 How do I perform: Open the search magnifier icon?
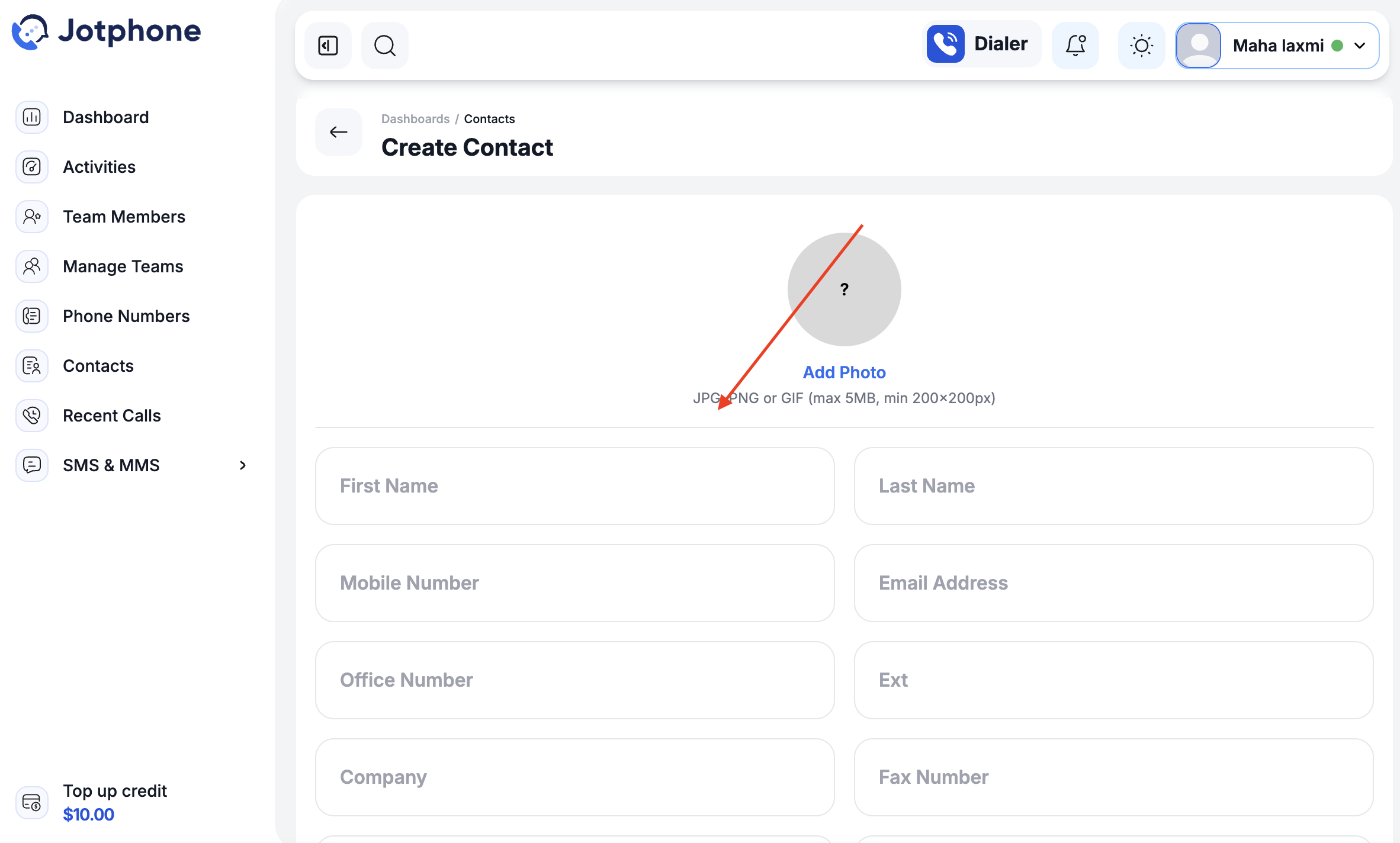coord(385,46)
